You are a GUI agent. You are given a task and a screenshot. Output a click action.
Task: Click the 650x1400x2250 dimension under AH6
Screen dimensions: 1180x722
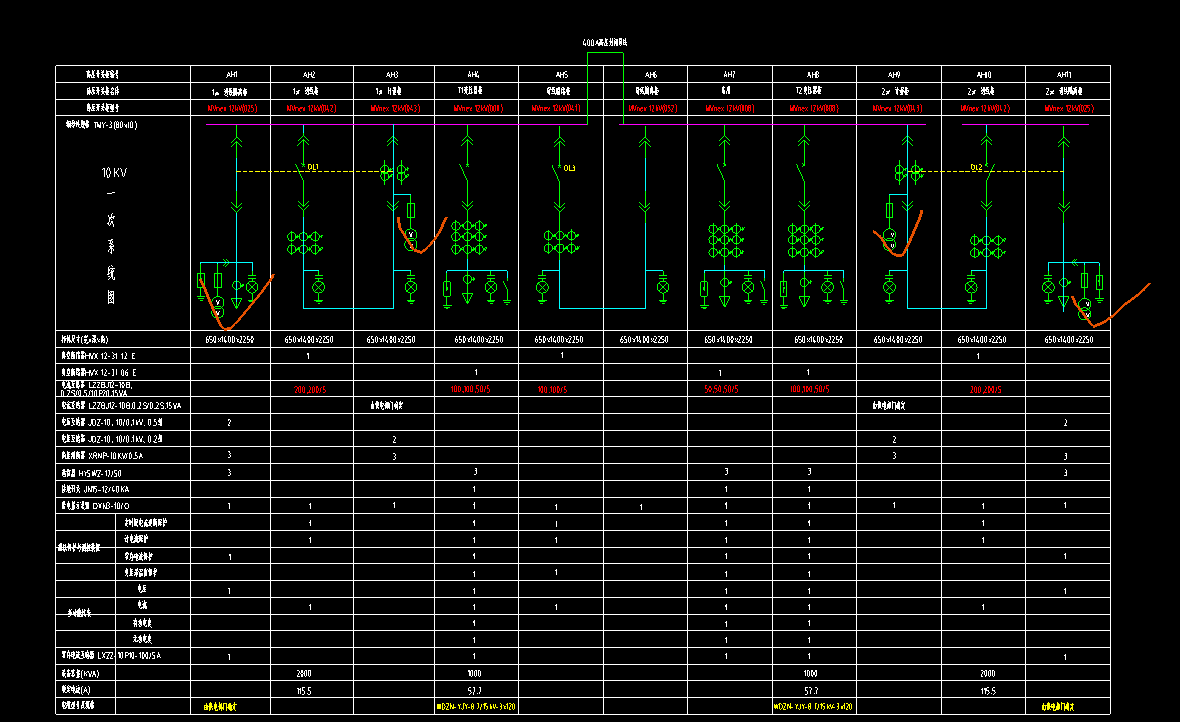644,340
